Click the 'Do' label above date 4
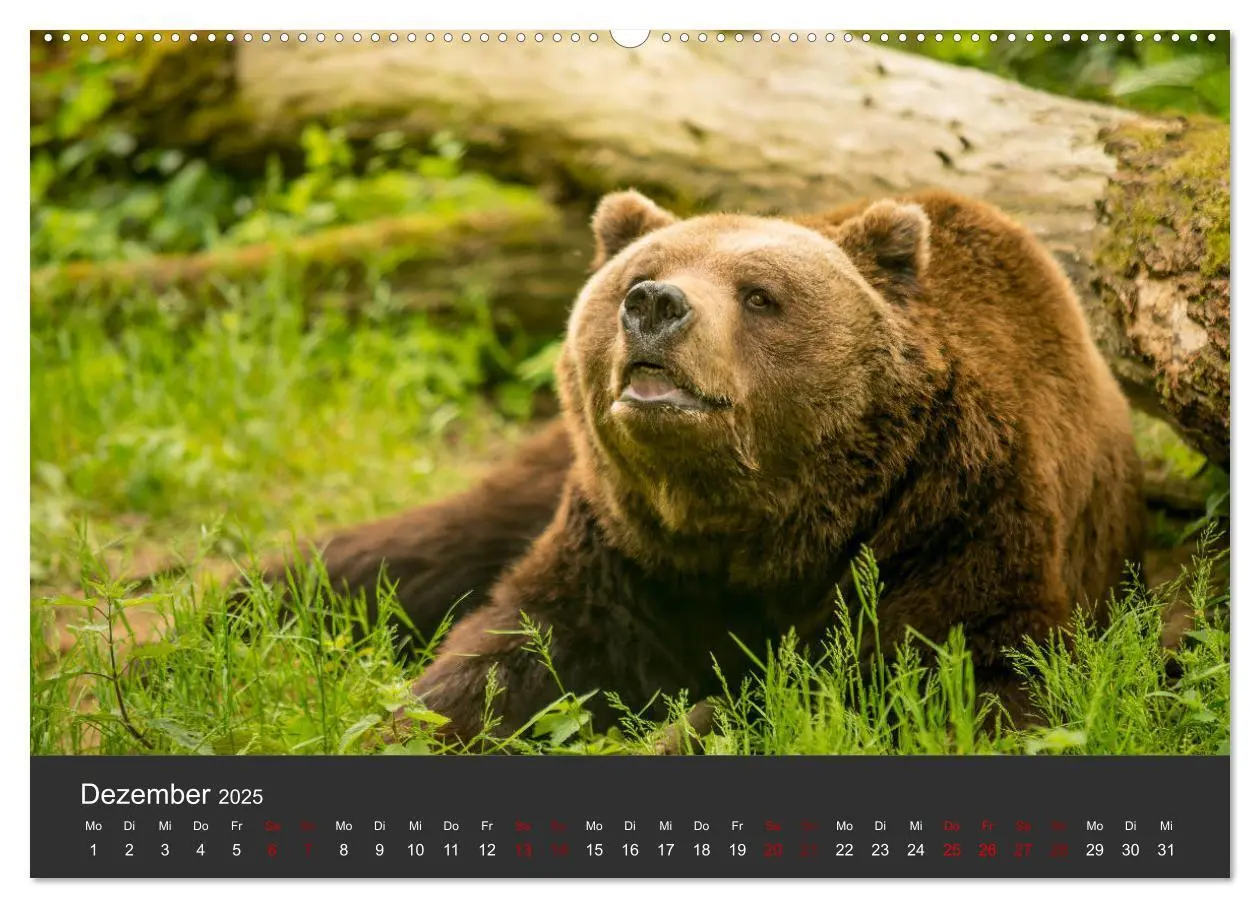This screenshot has width=1260, height=908. [201, 826]
